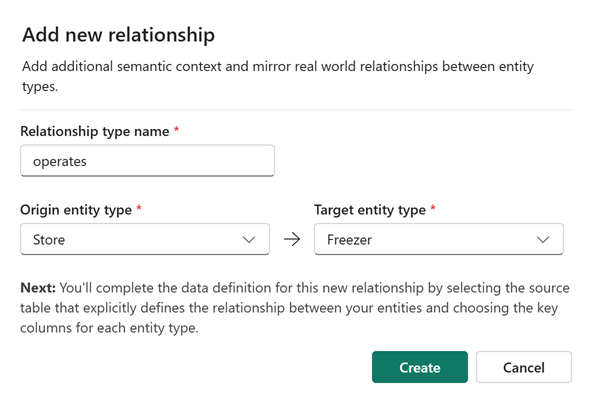593x406 pixels.
Task: Click the red asterisk beside Origin entity type
Action: pyautogui.click(x=139, y=208)
